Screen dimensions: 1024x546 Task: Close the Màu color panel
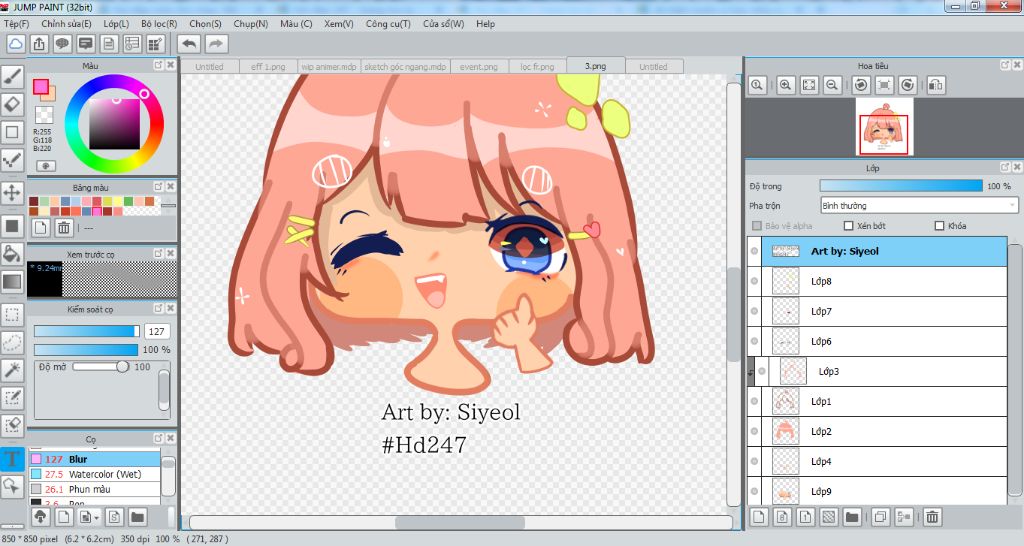point(170,65)
